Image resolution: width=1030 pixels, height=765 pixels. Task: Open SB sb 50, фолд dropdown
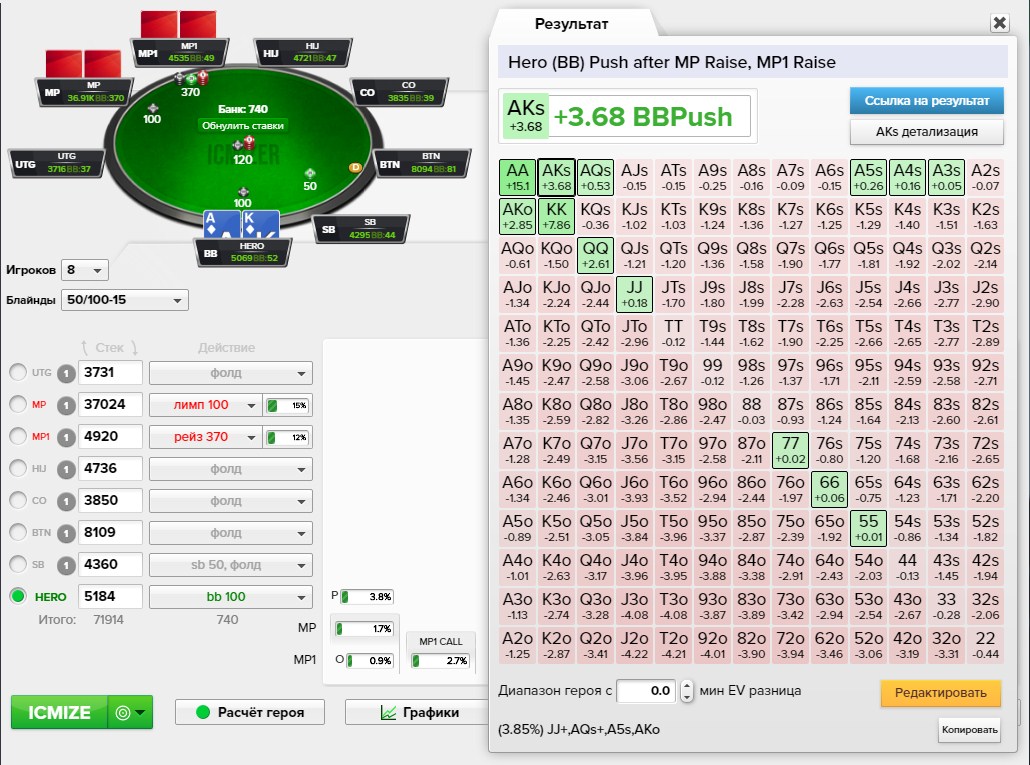pos(231,565)
